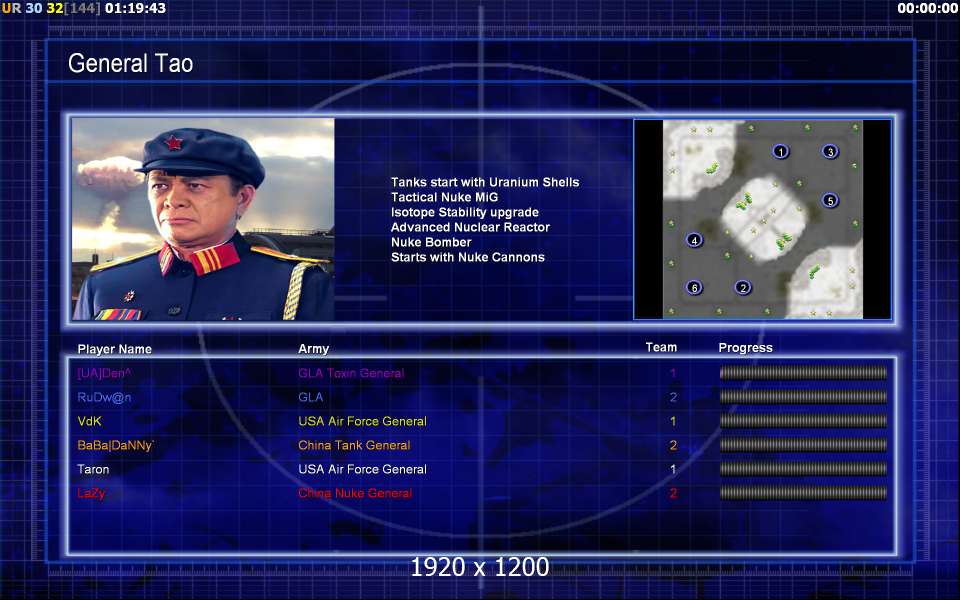
Task: Select the "Advanced Nuclear Reactor" text
Action: pyautogui.click(x=470, y=227)
